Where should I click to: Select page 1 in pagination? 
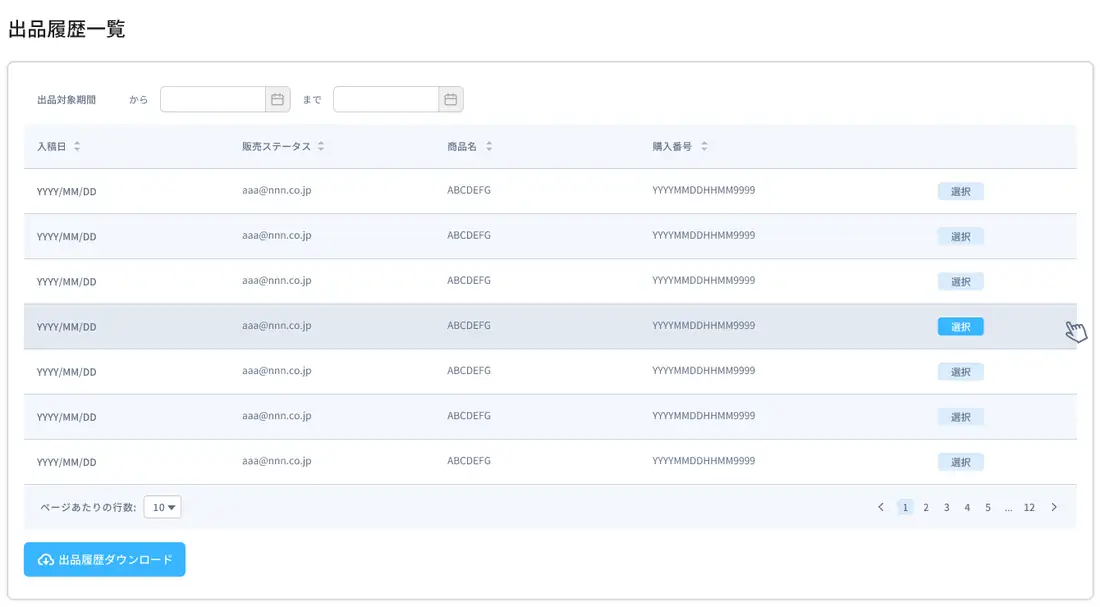(x=905, y=507)
